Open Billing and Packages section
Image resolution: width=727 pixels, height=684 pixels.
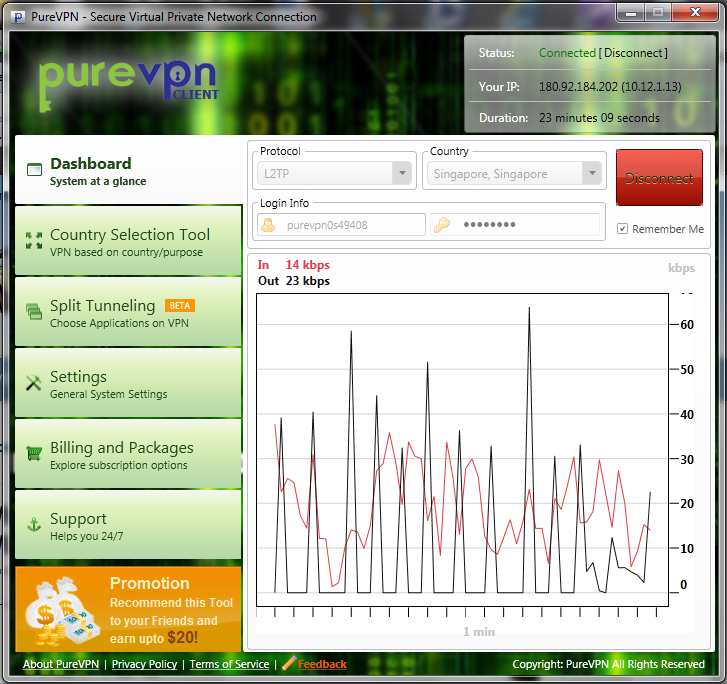[128, 454]
